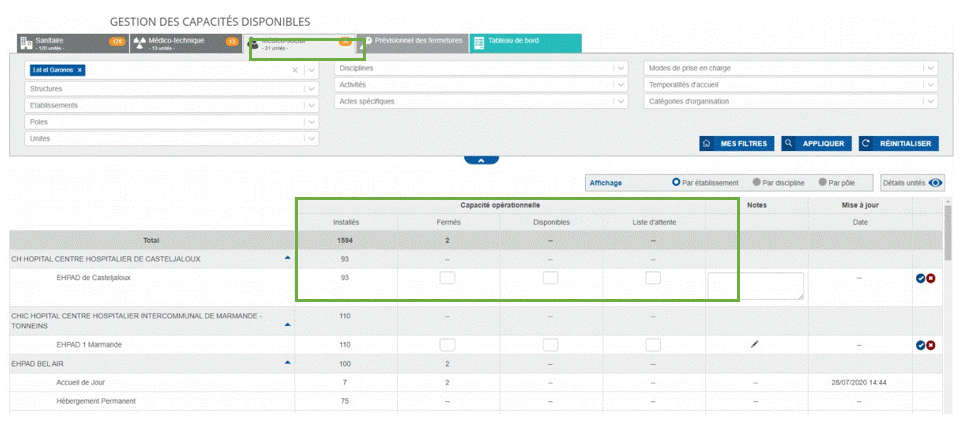Switch to Tableau de bord tab
The image size is (967, 440).
525,43
